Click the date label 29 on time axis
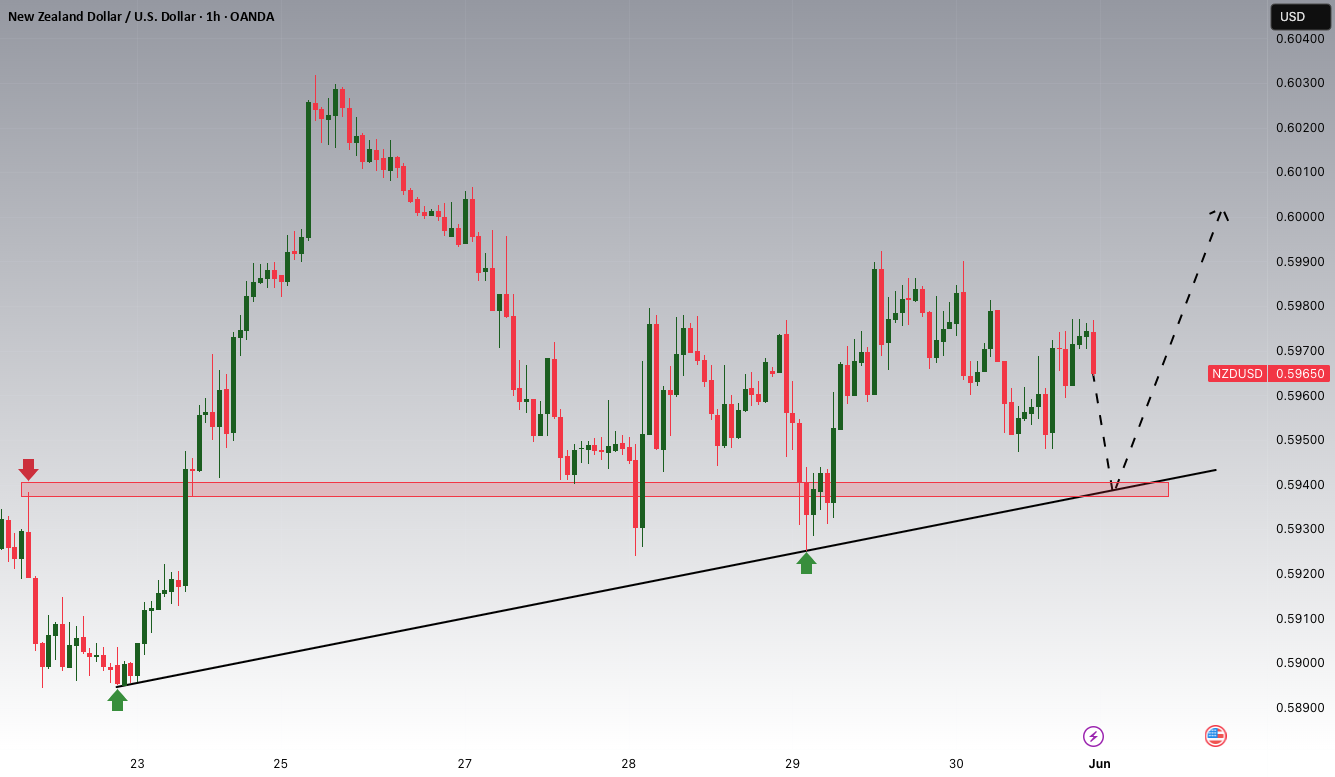The width and height of the screenshot is (1335, 777). tap(793, 764)
